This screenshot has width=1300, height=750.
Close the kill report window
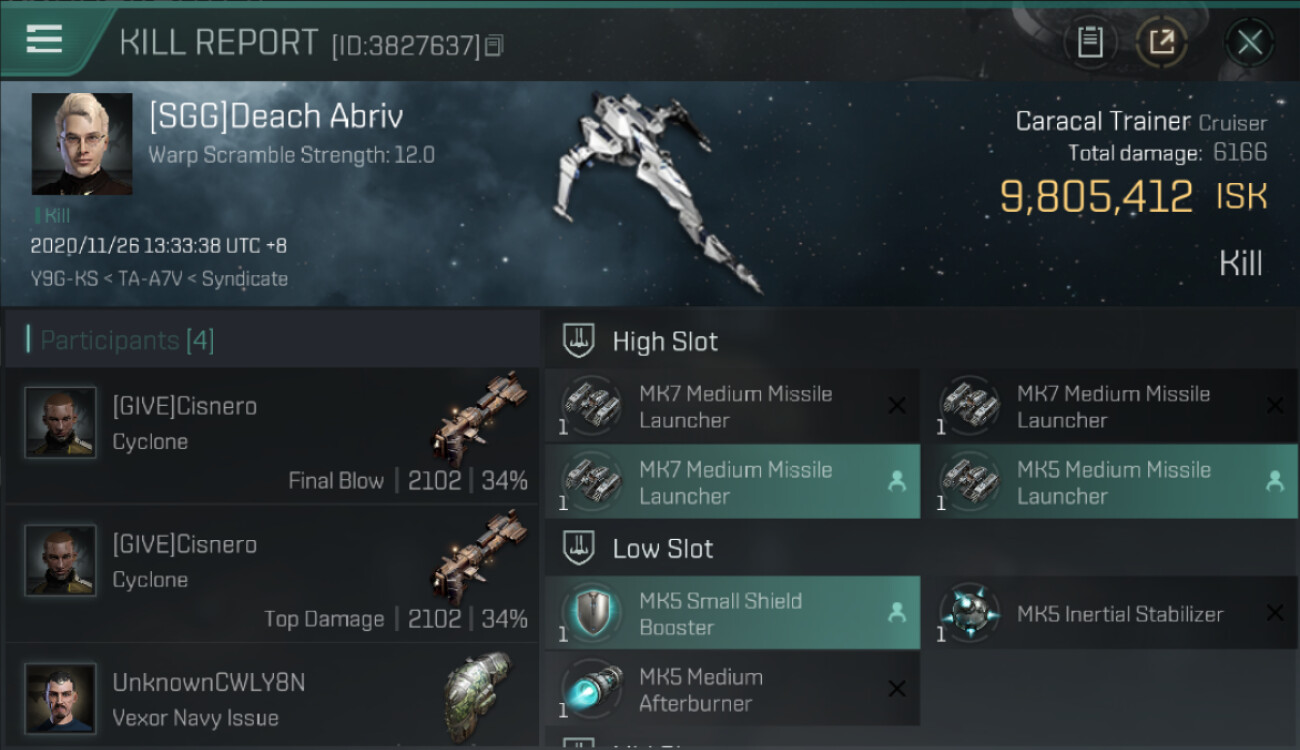pos(1249,42)
